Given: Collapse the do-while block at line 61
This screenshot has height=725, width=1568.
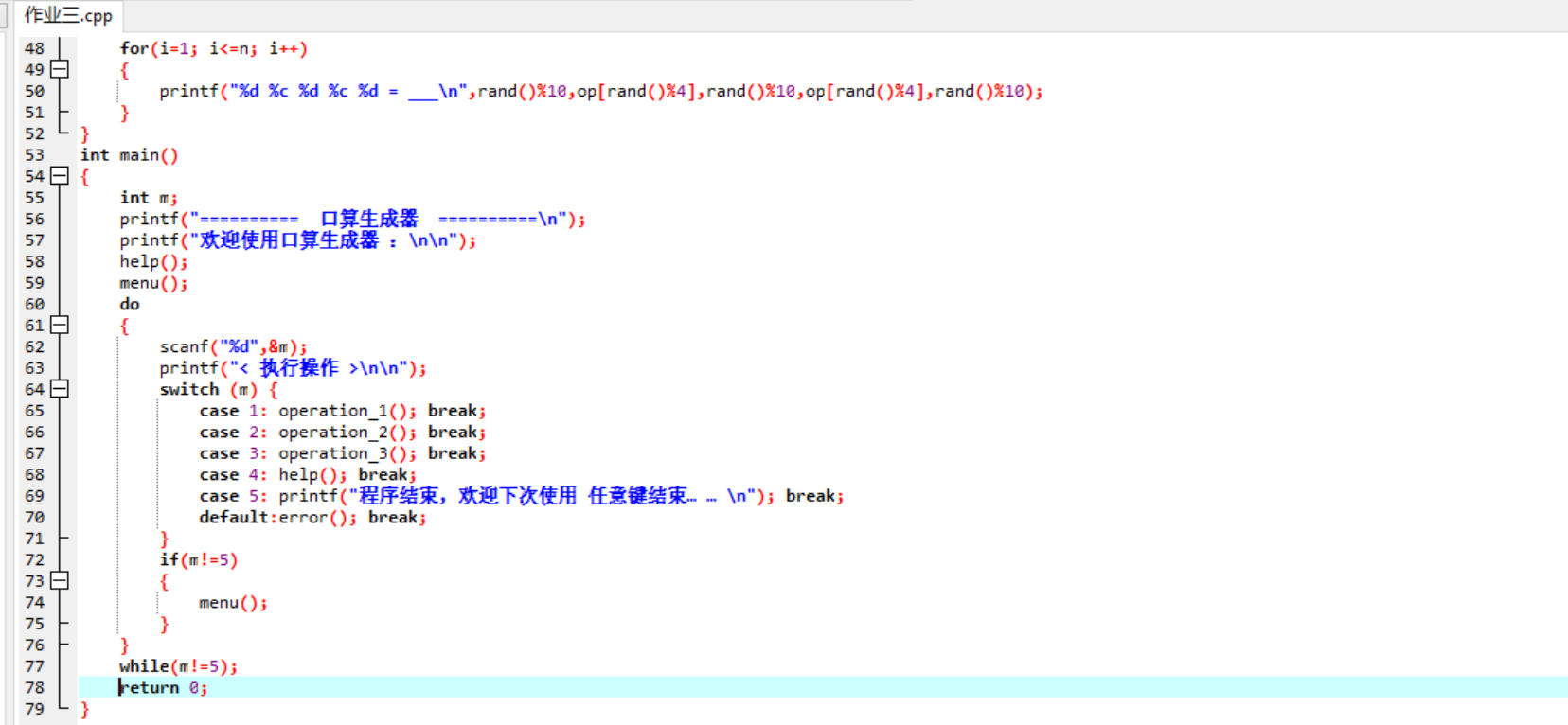Looking at the screenshot, I should [60, 325].
